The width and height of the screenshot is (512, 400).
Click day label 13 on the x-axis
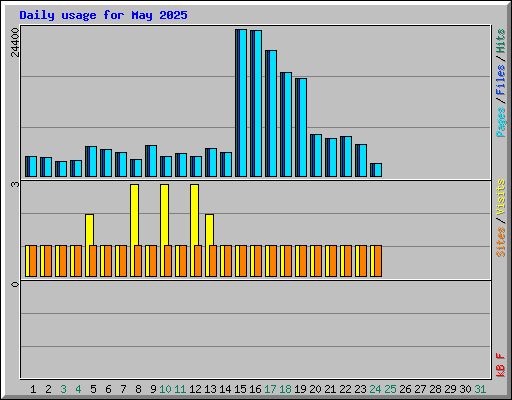(210, 389)
